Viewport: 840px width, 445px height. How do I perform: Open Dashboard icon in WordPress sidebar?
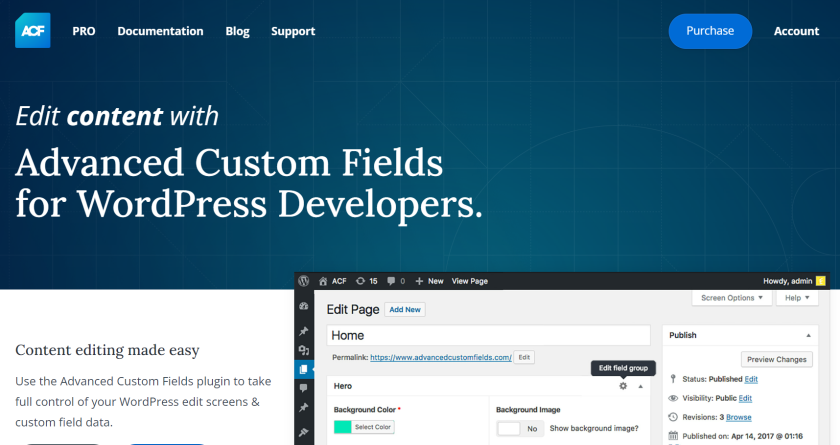(304, 307)
